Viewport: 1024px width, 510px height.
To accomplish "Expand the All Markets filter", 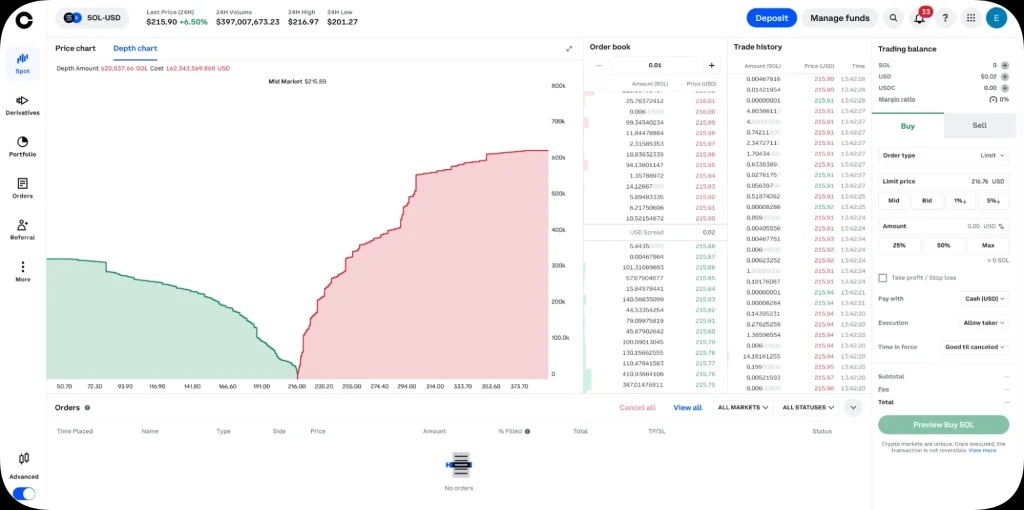I will pyautogui.click(x=743, y=408).
